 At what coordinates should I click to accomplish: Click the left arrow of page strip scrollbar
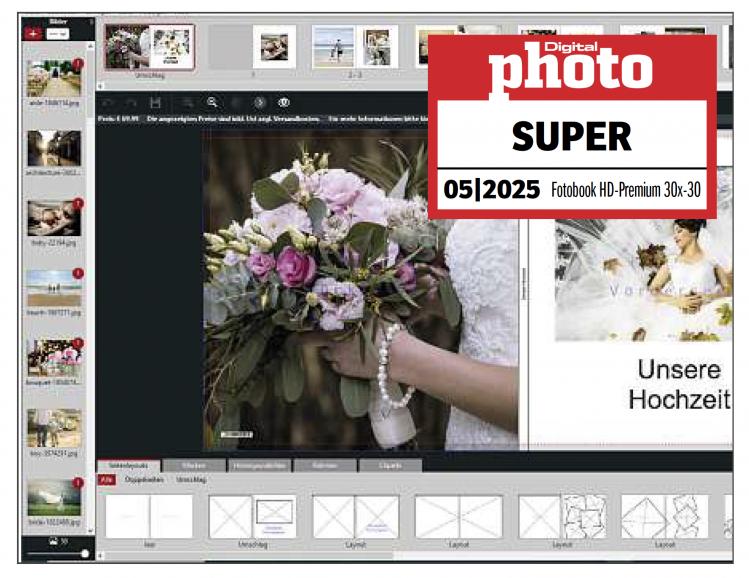click(100, 86)
